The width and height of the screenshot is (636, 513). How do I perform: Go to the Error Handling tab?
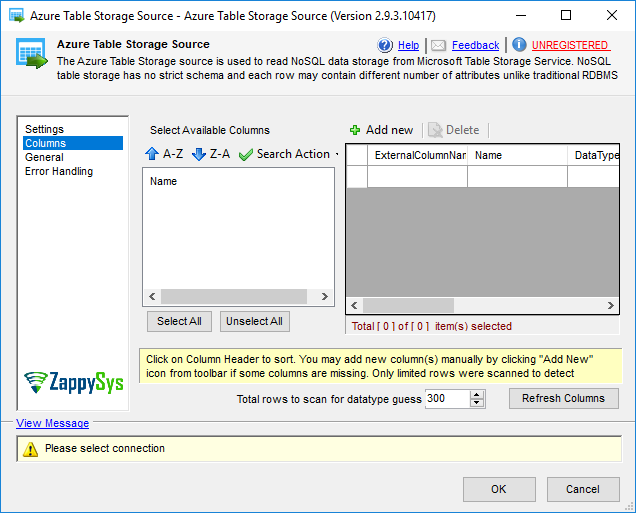(59, 171)
